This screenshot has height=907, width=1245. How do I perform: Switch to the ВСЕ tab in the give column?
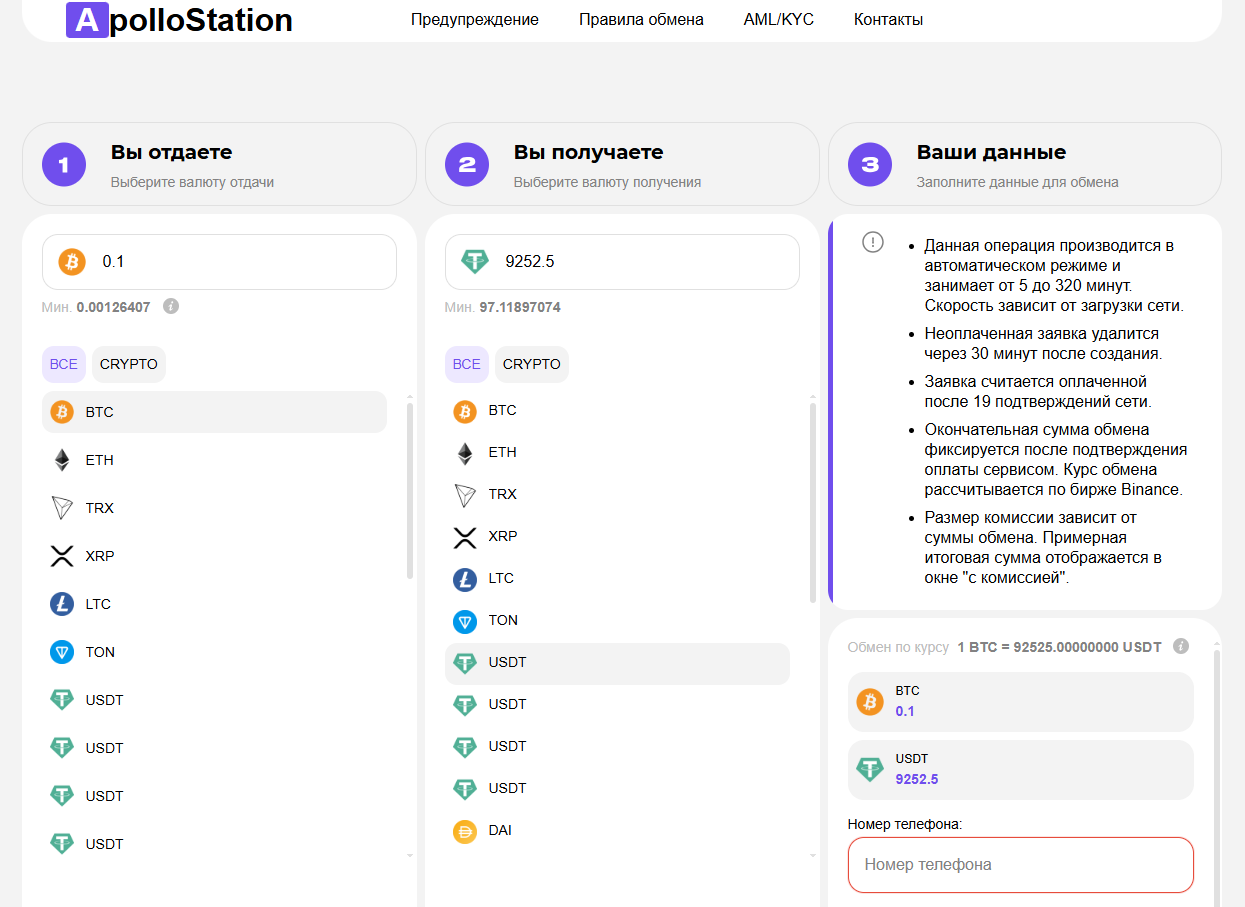pyautogui.click(x=64, y=364)
